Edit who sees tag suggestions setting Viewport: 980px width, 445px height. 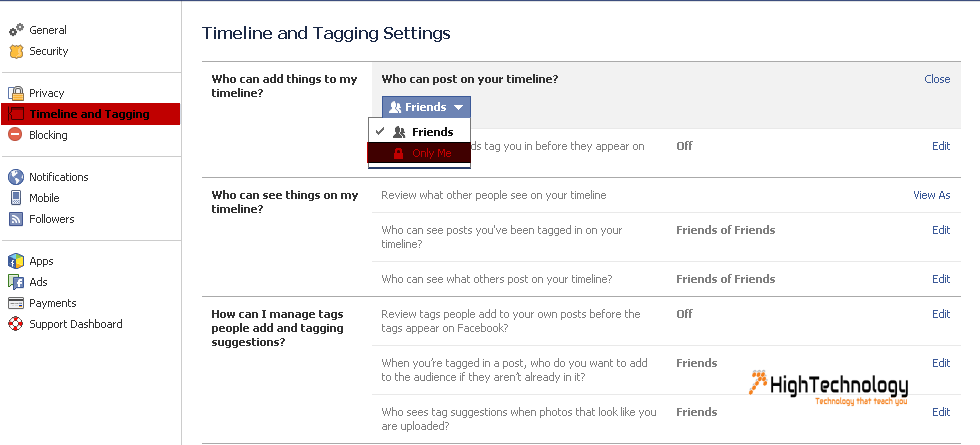[941, 412]
